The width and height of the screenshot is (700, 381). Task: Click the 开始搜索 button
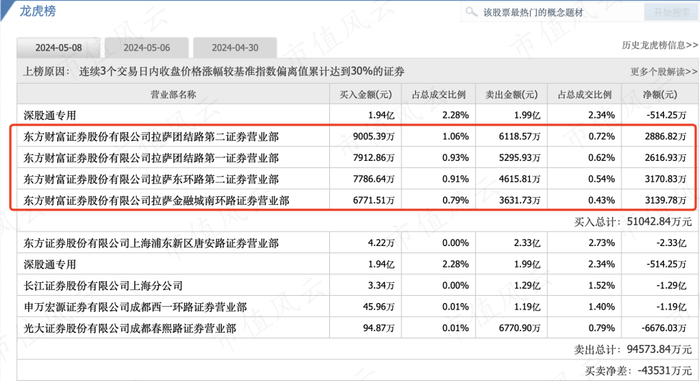[671, 13]
